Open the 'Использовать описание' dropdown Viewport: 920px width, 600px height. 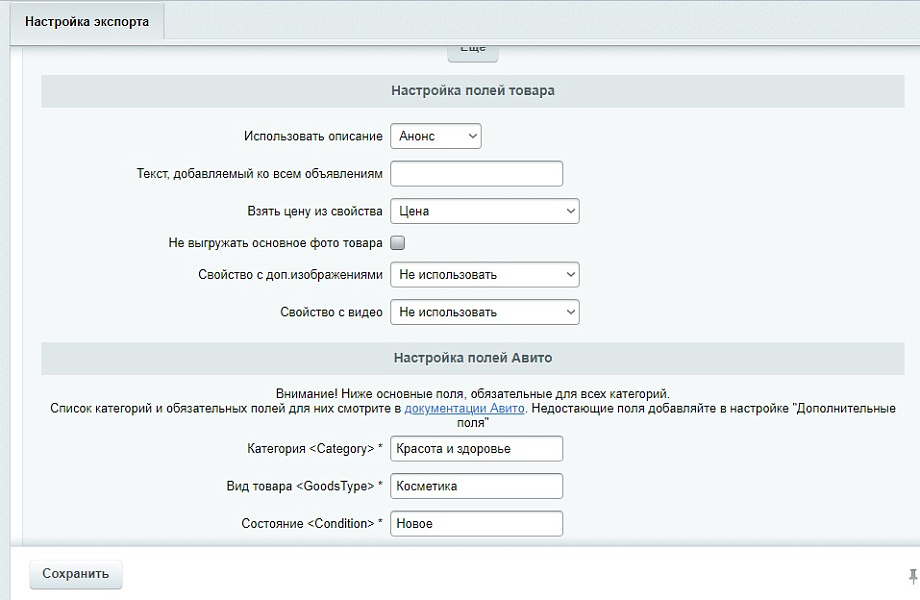pyautogui.click(x=435, y=136)
